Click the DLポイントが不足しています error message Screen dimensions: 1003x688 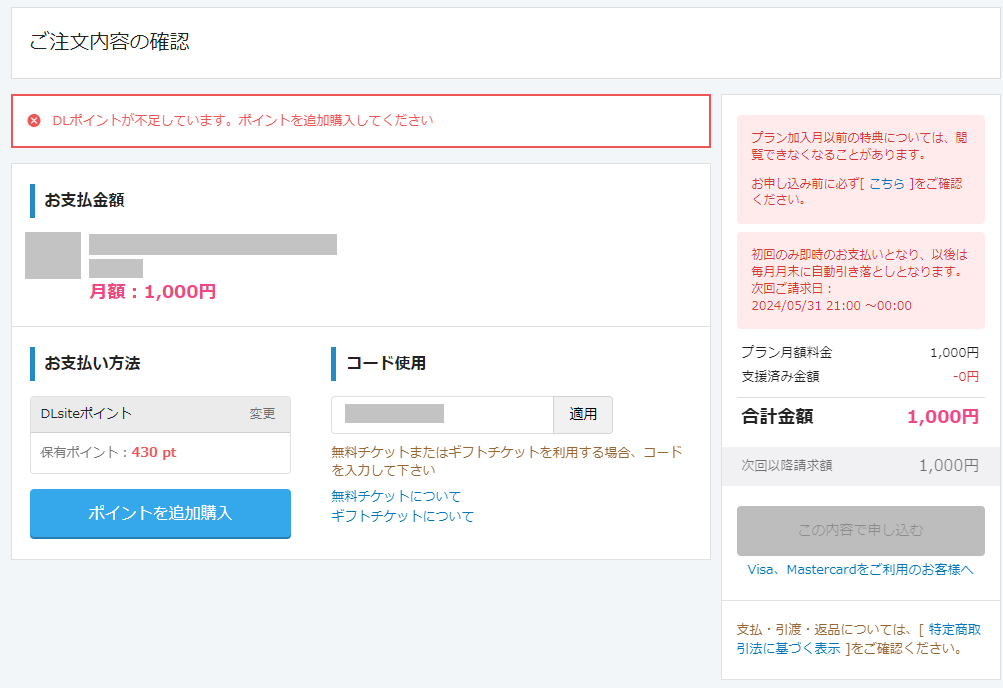tap(242, 120)
